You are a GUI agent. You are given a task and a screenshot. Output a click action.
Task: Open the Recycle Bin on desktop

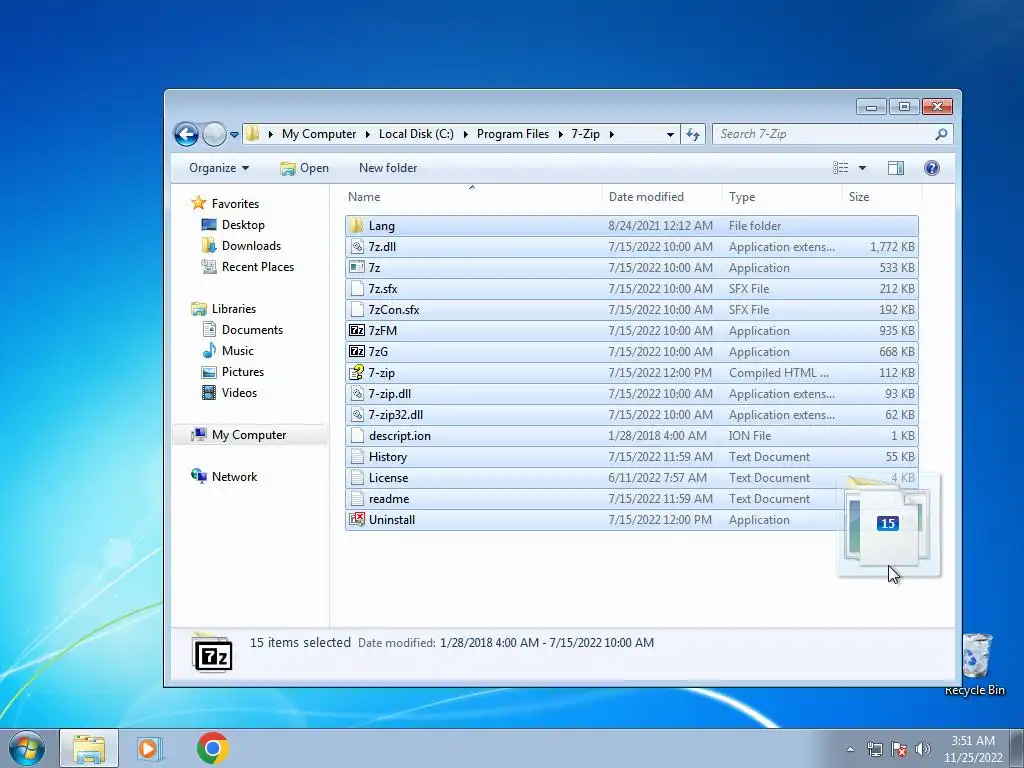pos(976,664)
